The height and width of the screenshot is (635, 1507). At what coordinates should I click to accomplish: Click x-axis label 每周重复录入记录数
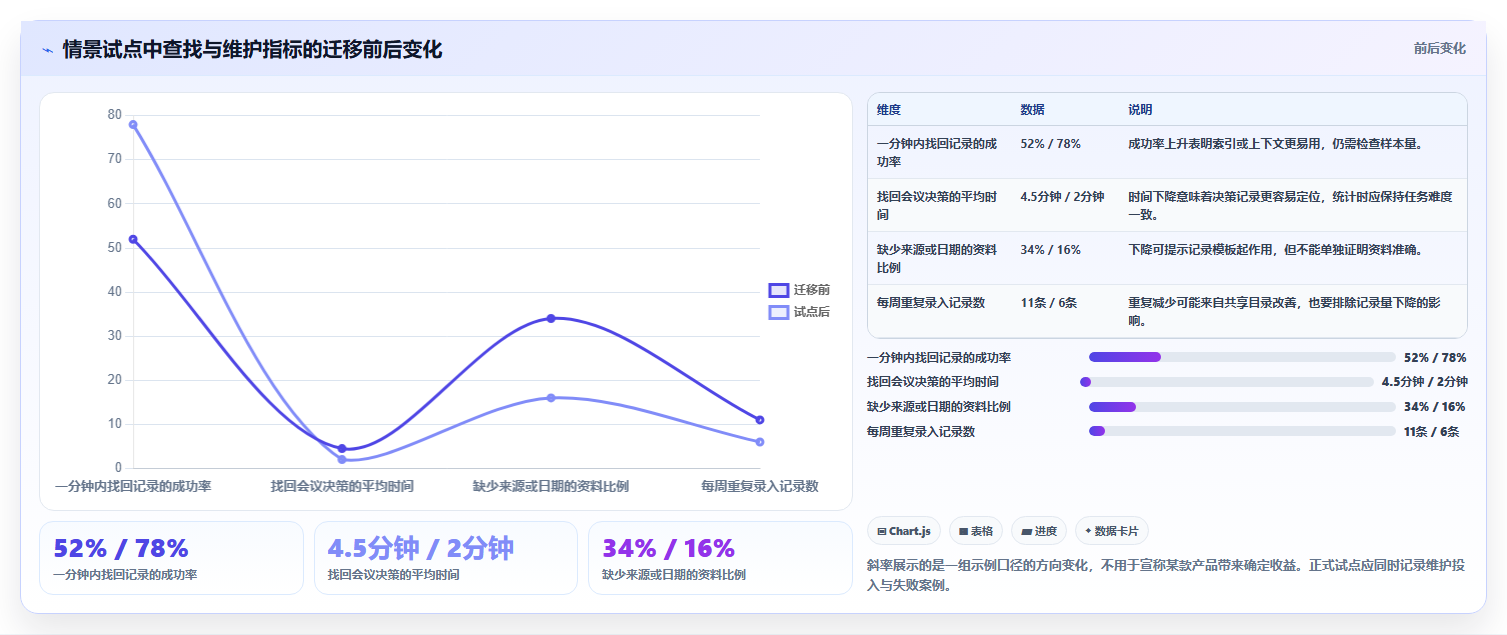[760, 486]
